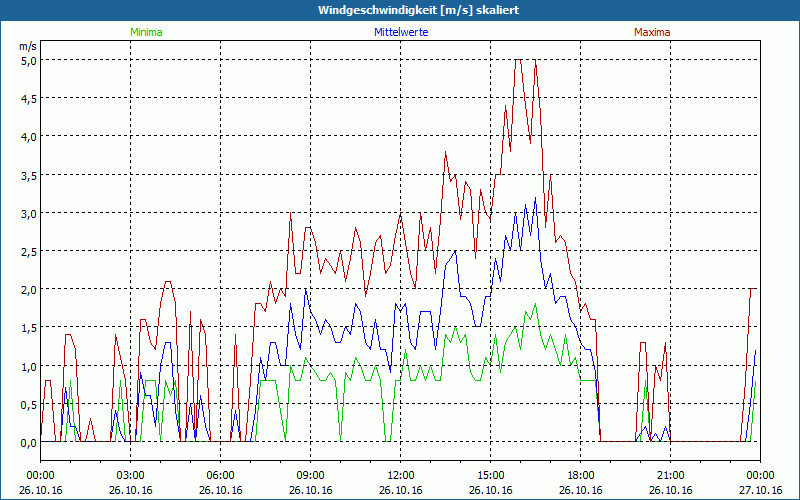
Task: Click the m/s unit label on y-axis
Action: point(27,45)
